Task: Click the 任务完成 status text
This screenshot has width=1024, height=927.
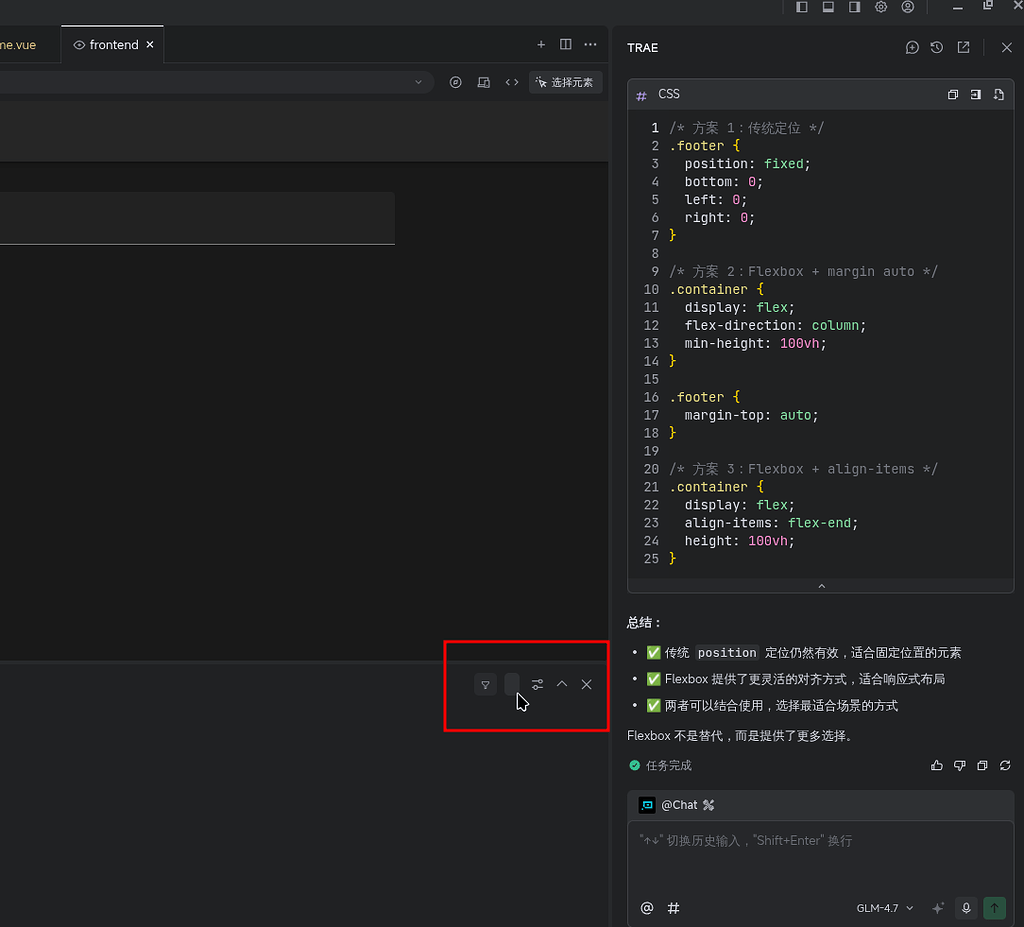Action: 668,766
